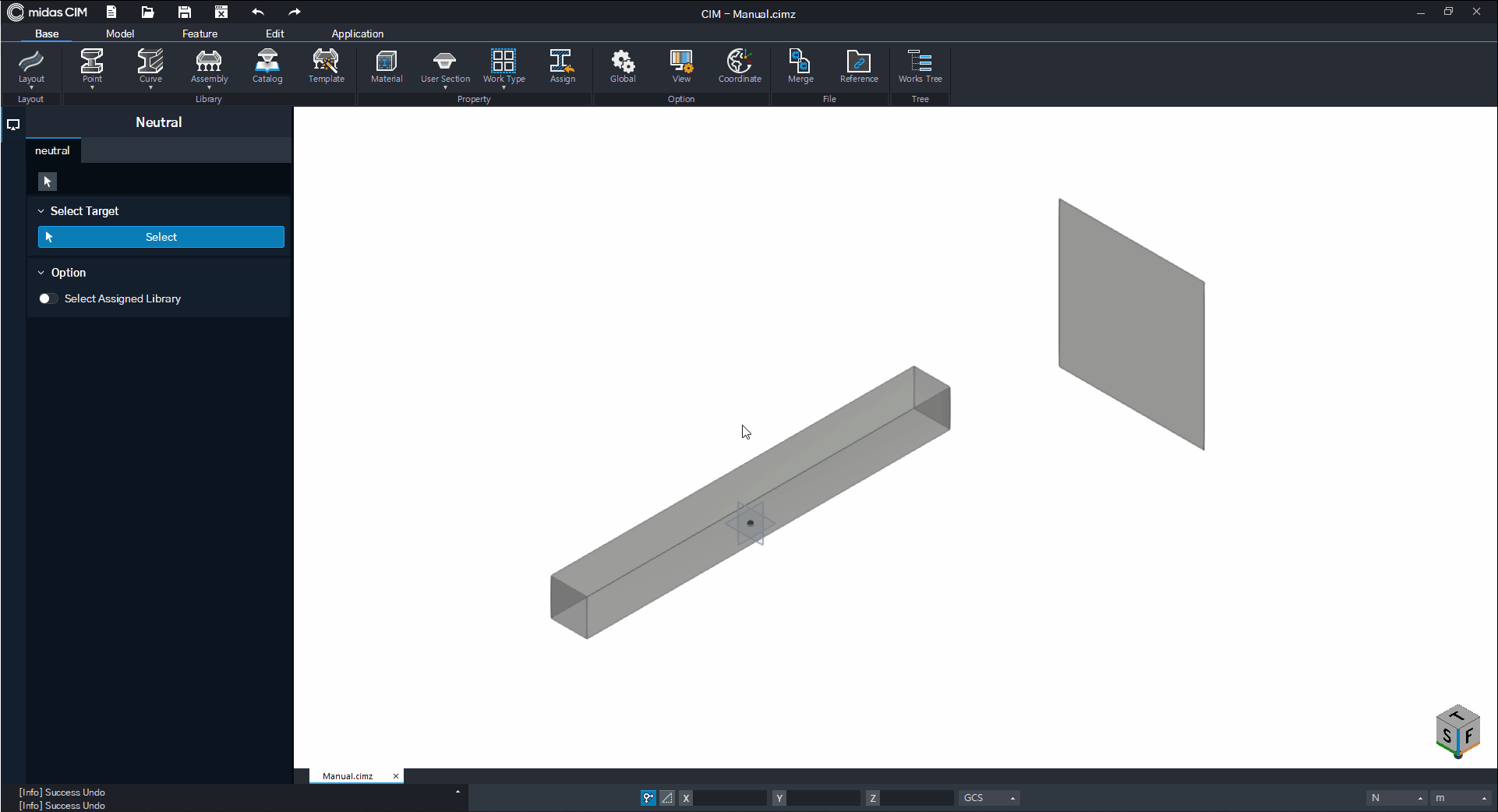Switch to the Application ribbon tab

coord(357,34)
